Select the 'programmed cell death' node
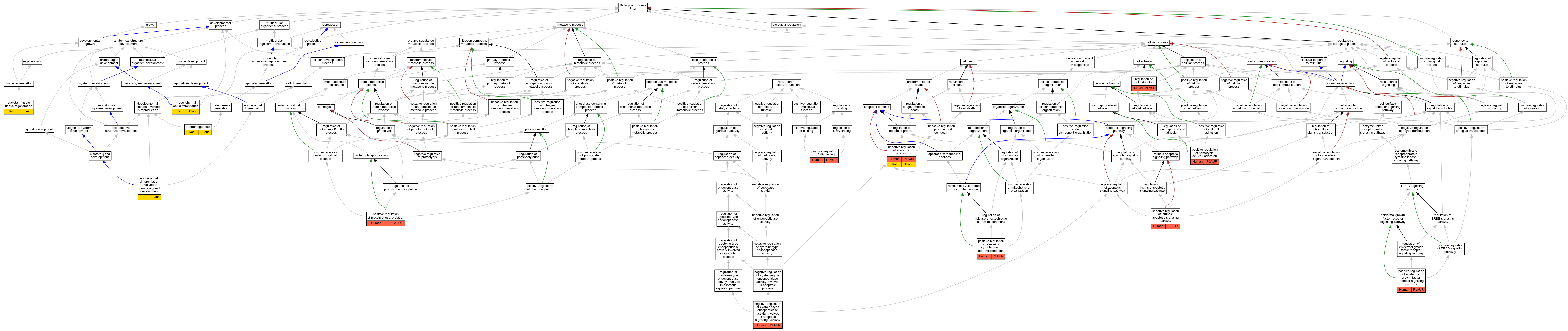Screen dimensions: 1568x331 tap(919, 83)
